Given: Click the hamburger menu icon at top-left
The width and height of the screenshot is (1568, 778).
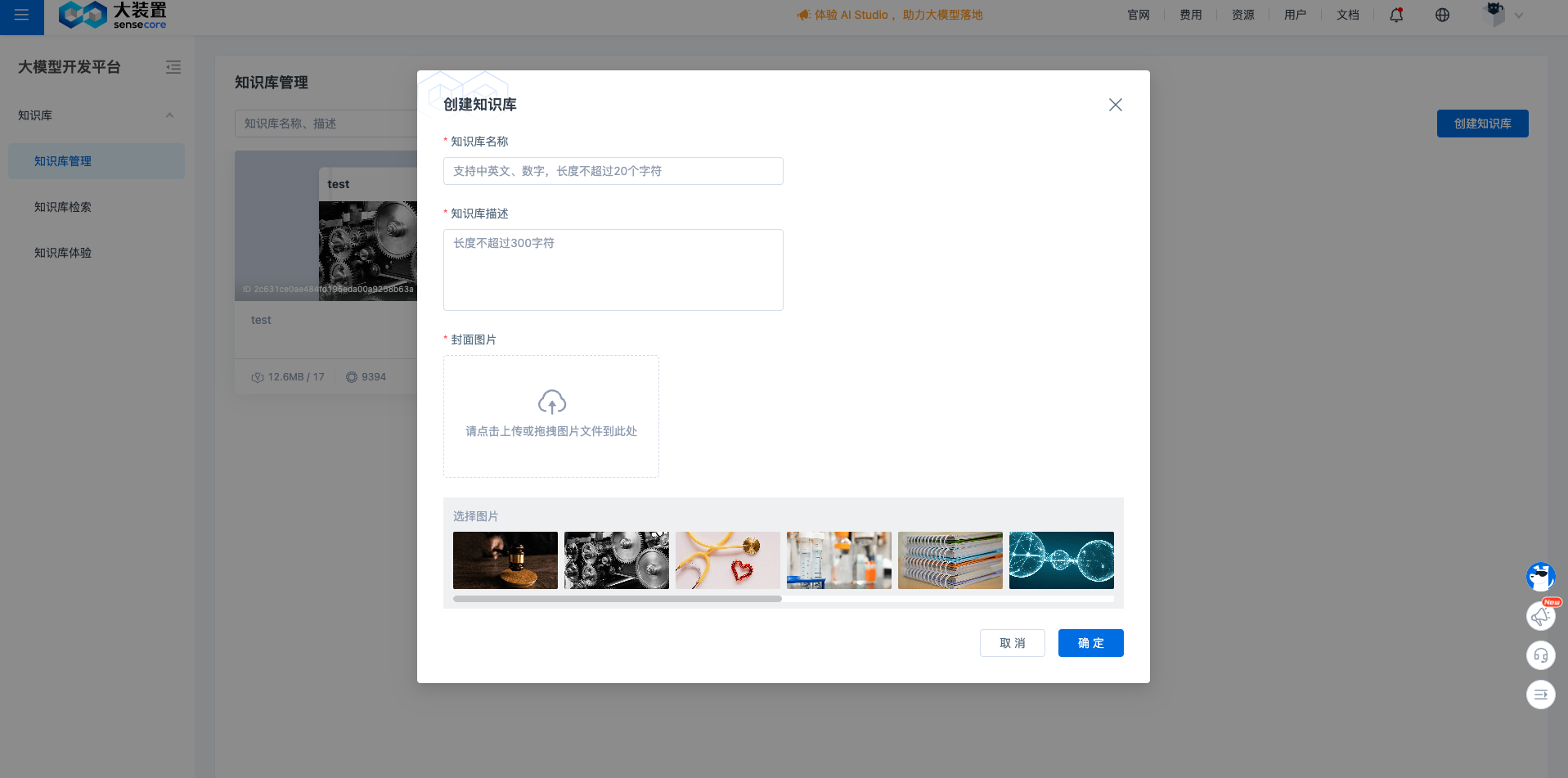Looking at the screenshot, I should coord(21,16).
